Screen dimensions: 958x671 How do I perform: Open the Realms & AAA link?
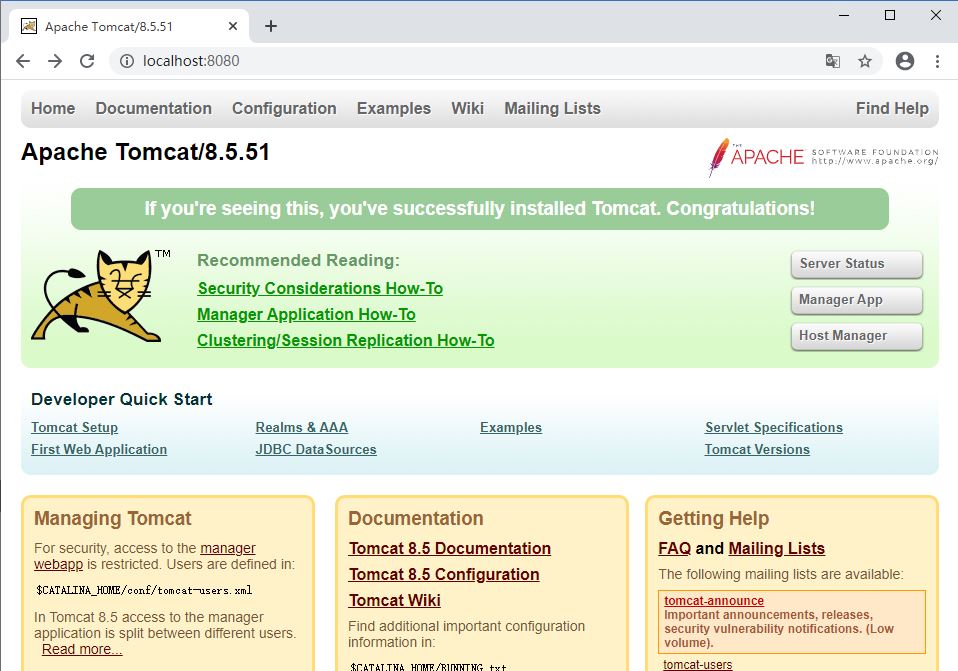(302, 428)
